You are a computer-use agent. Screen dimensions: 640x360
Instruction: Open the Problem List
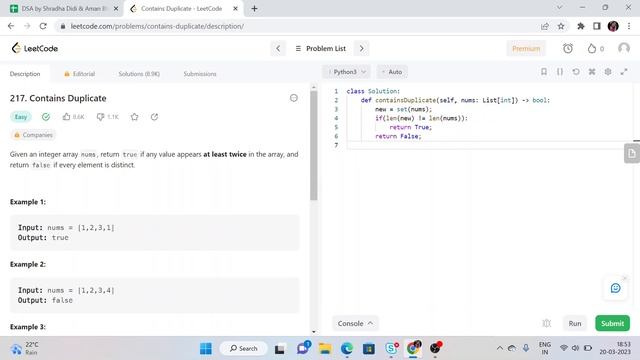pyautogui.click(x=320, y=49)
